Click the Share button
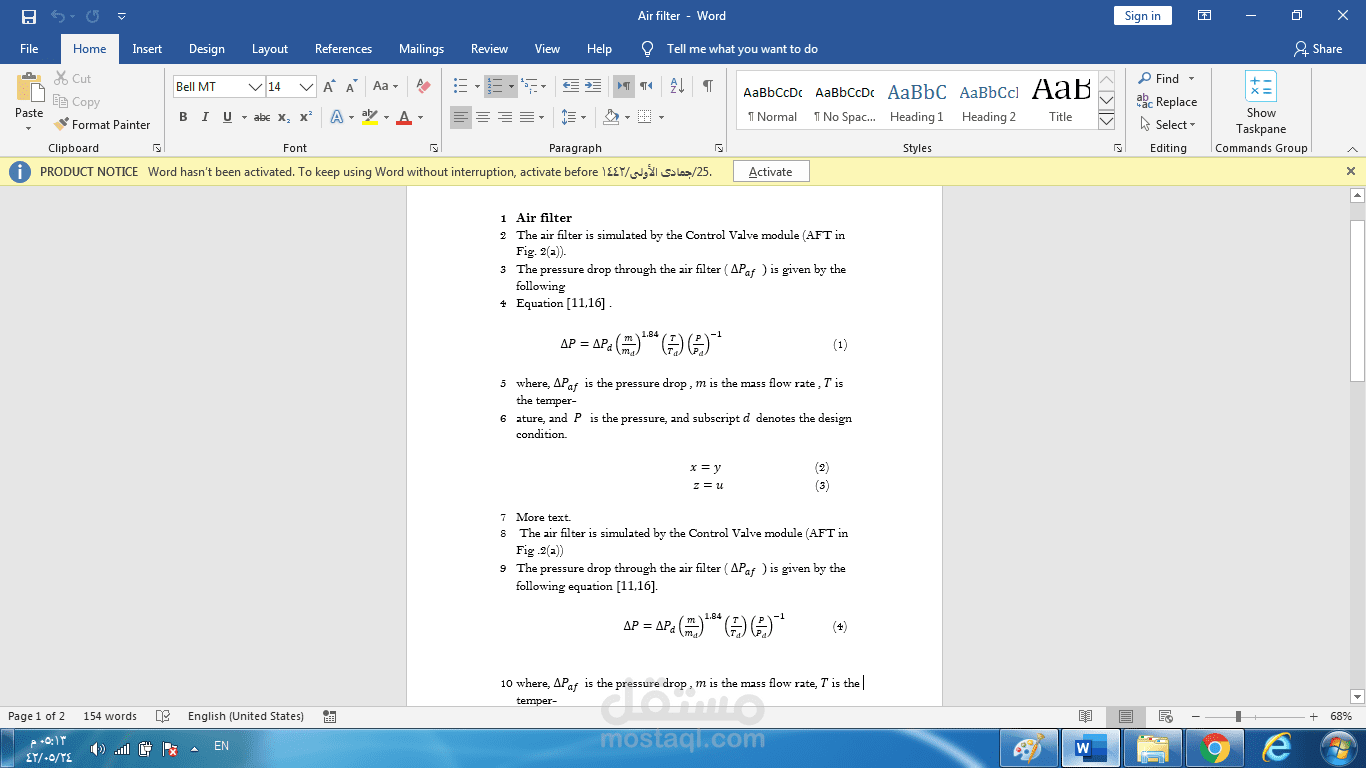Screen dimensions: 1366x768 pyautogui.click(x=1318, y=49)
